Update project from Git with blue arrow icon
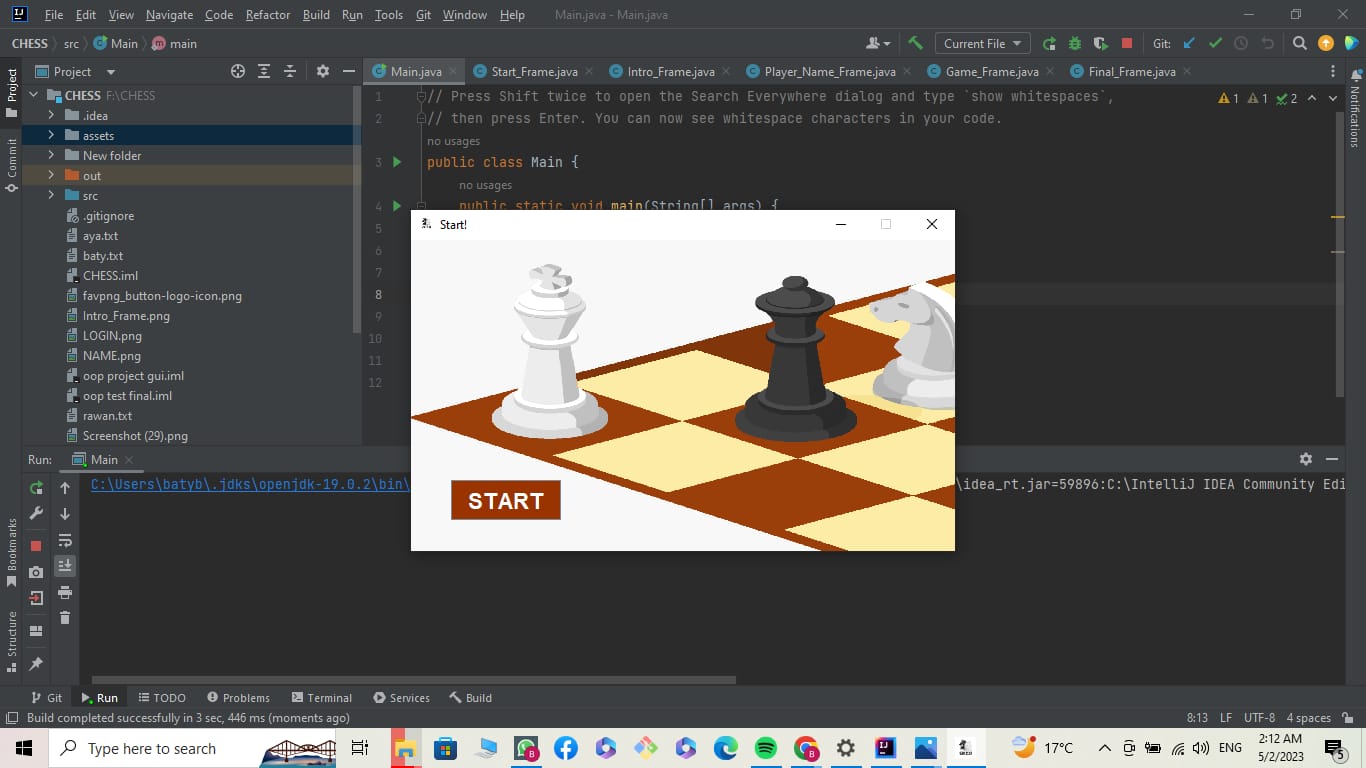This screenshot has height=768, width=1366. pyautogui.click(x=1190, y=43)
